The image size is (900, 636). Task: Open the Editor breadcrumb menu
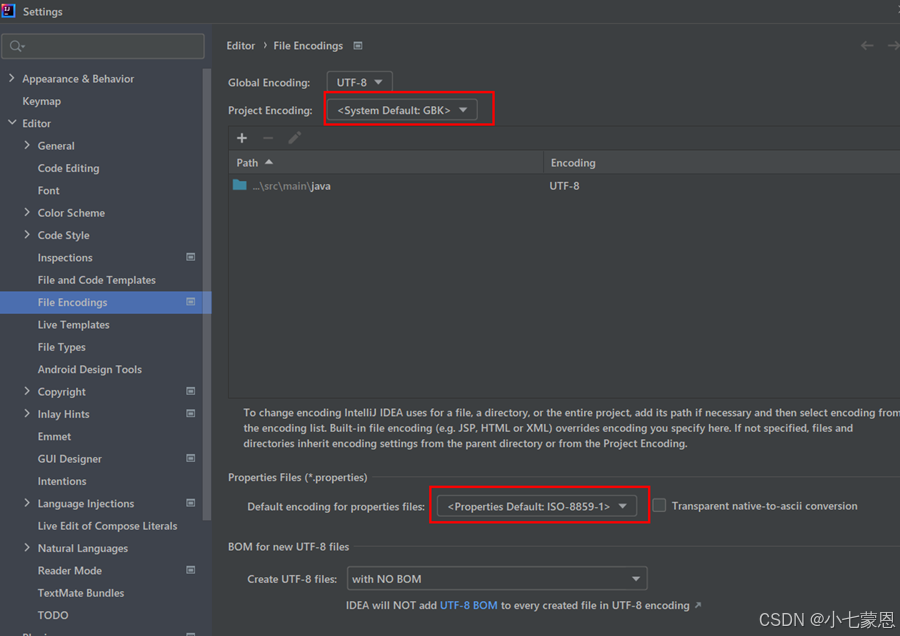pyautogui.click(x=240, y=45)
